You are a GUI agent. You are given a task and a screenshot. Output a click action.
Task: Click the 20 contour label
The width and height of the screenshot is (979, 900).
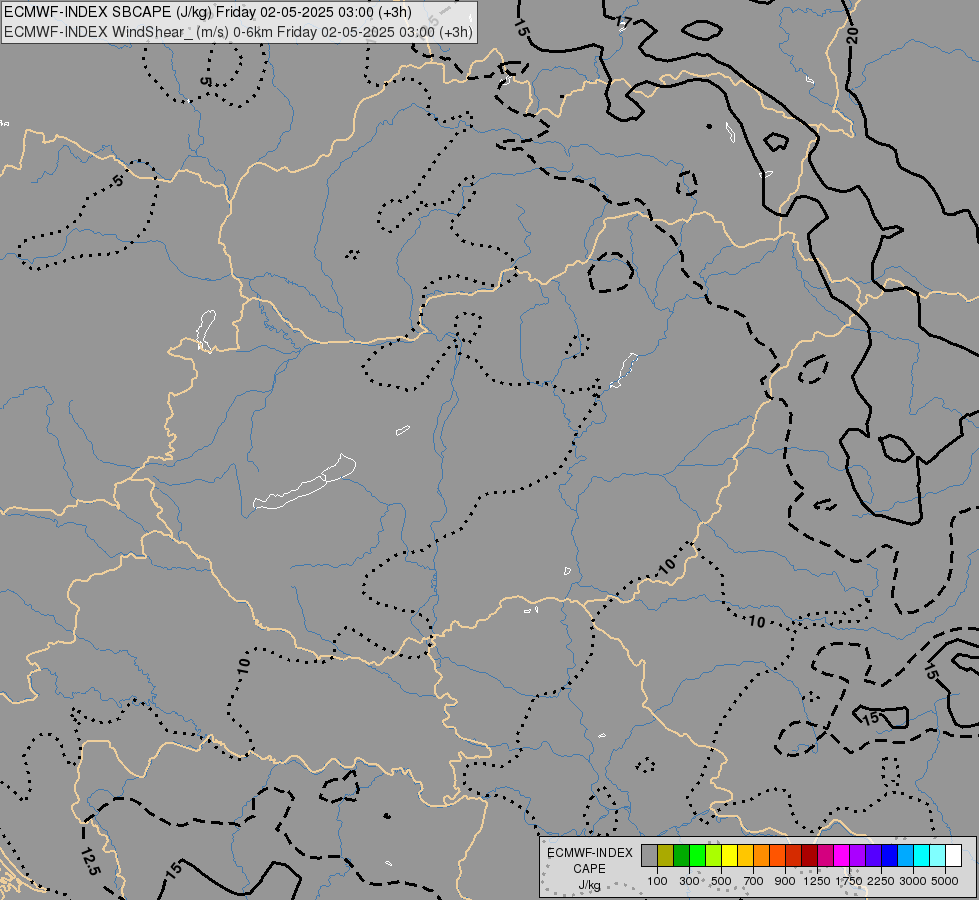tap(852, 36)
